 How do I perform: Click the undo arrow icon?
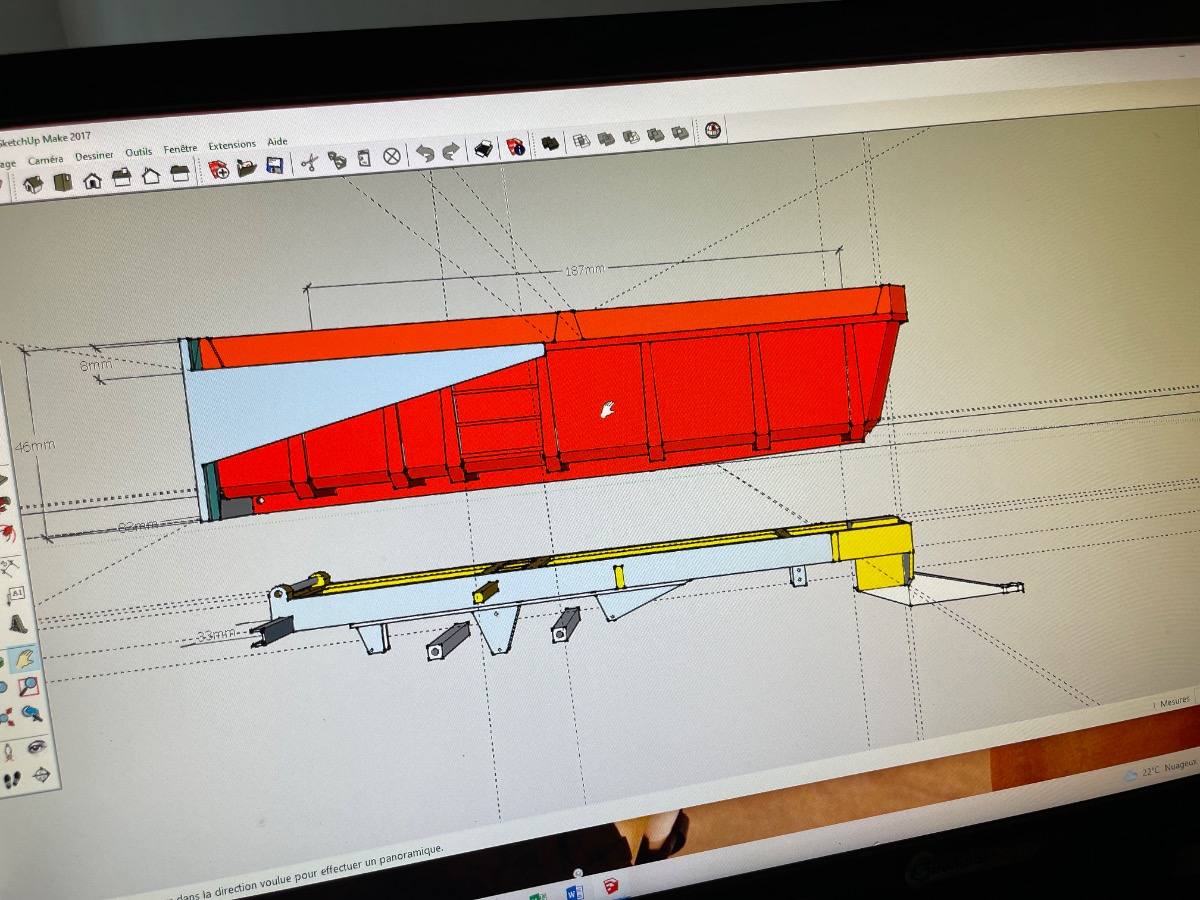pyautogui.click(x=425, y=153)
